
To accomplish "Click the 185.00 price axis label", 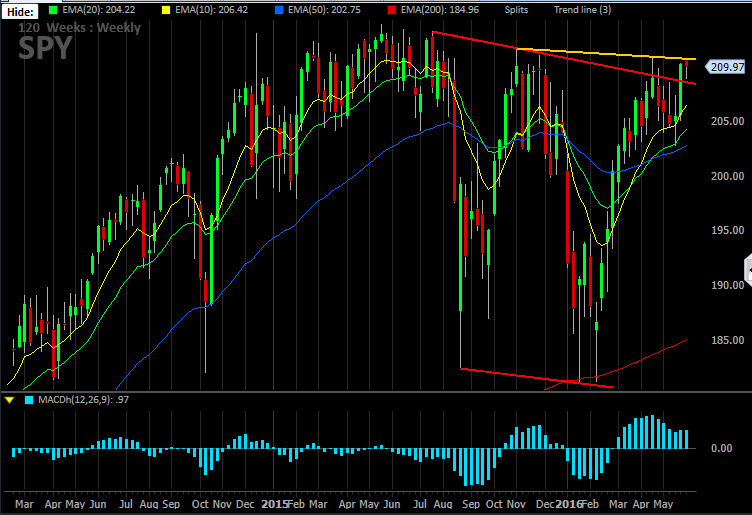I will (728, 340).
